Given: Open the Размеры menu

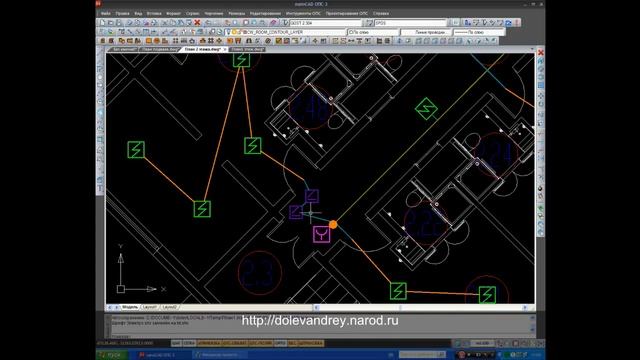Looking at the screenshot, I should [x=236, y=13].
